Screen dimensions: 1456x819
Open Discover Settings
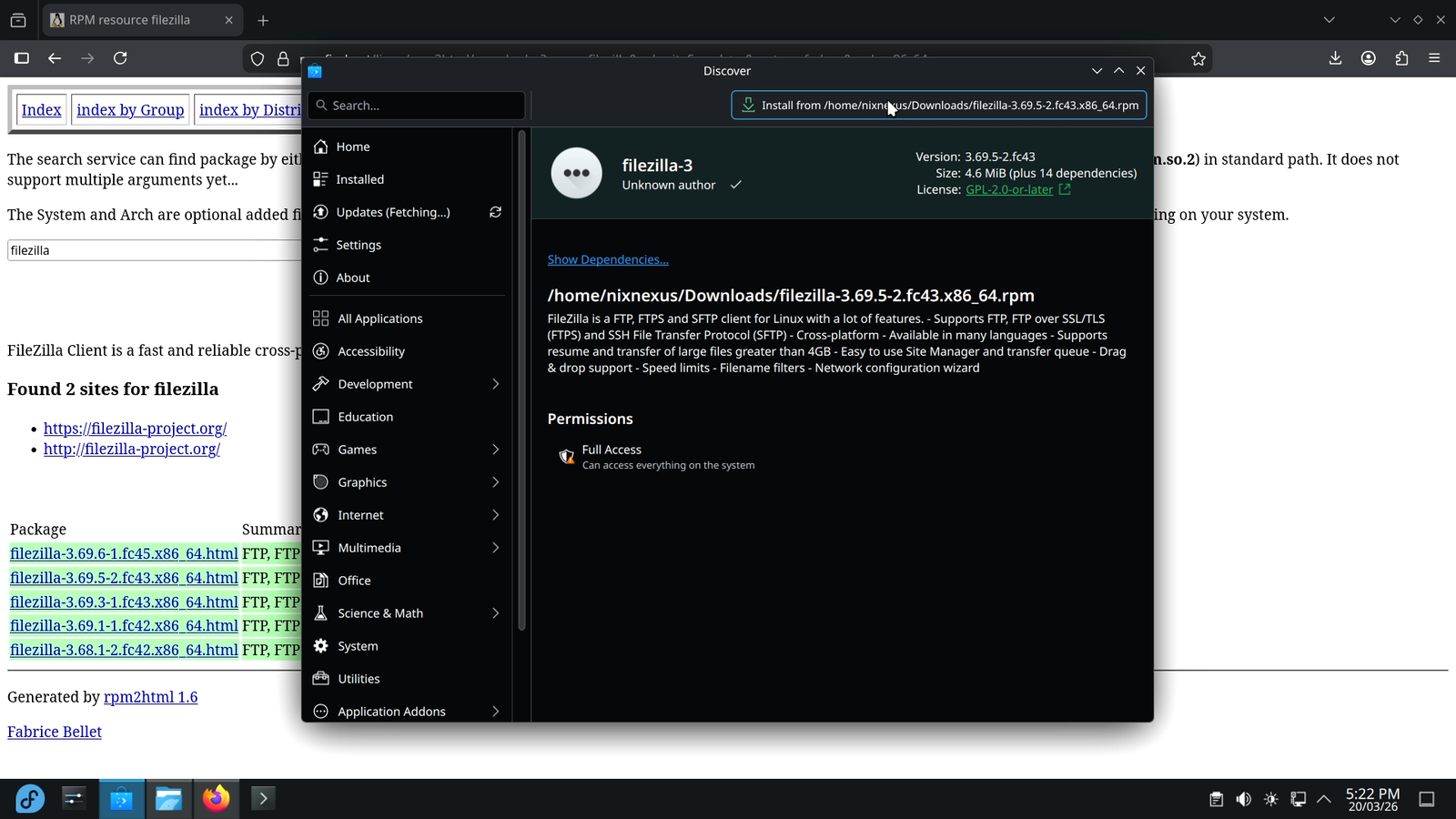(x=407, y=245)
